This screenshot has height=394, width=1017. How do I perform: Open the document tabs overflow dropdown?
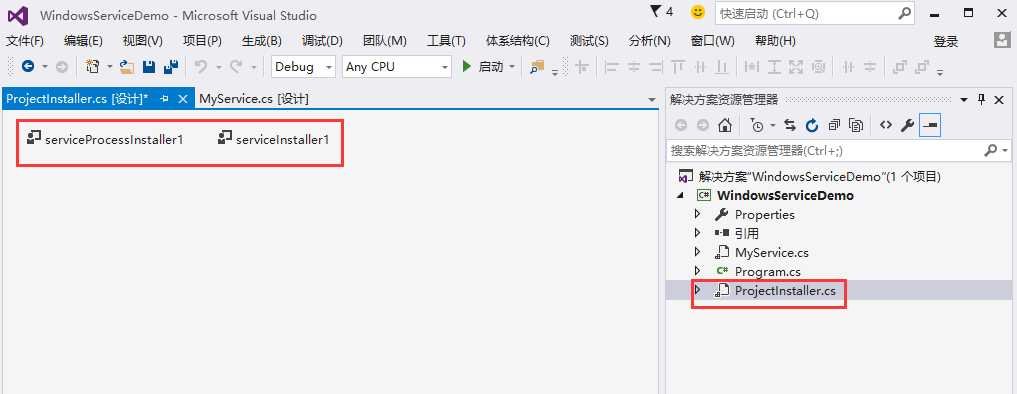tap(652, 99)
